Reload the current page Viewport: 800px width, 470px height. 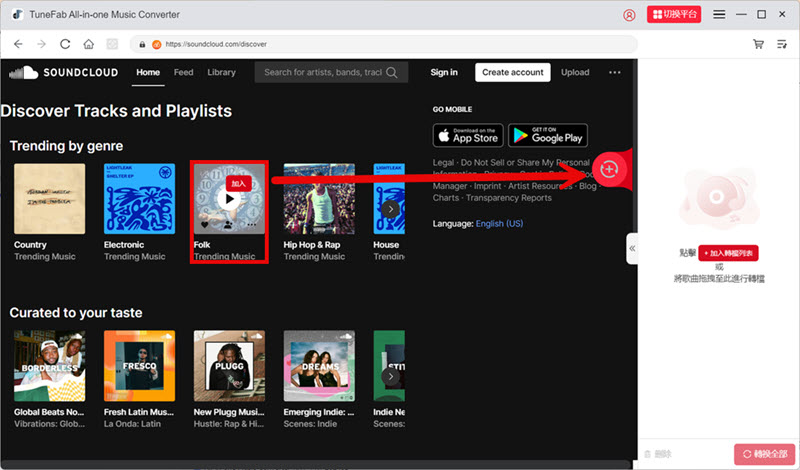coord(65,44)
